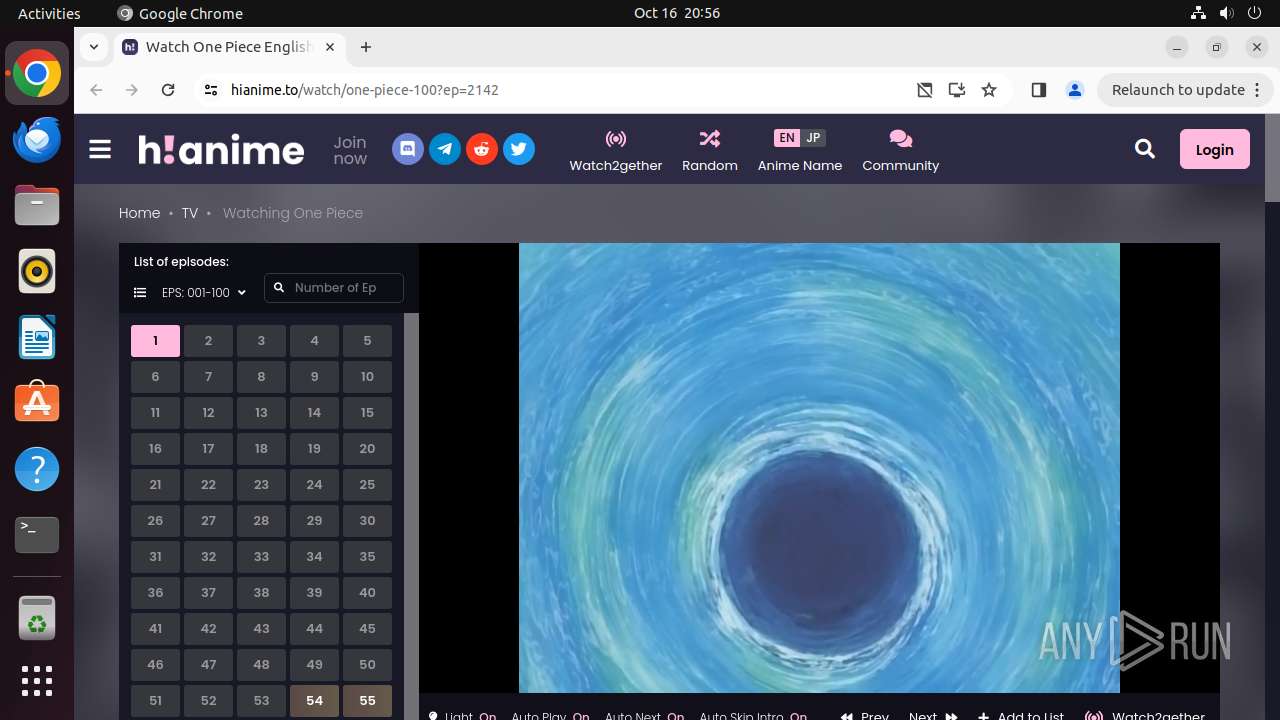The image size is (1280, 720).
Task: Click the Login button
Action: 1214,149
